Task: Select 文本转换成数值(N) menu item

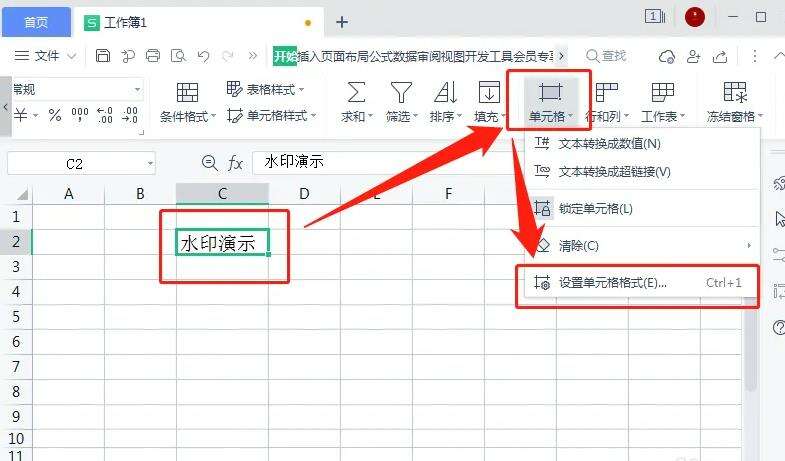Action: click(642, 144)
